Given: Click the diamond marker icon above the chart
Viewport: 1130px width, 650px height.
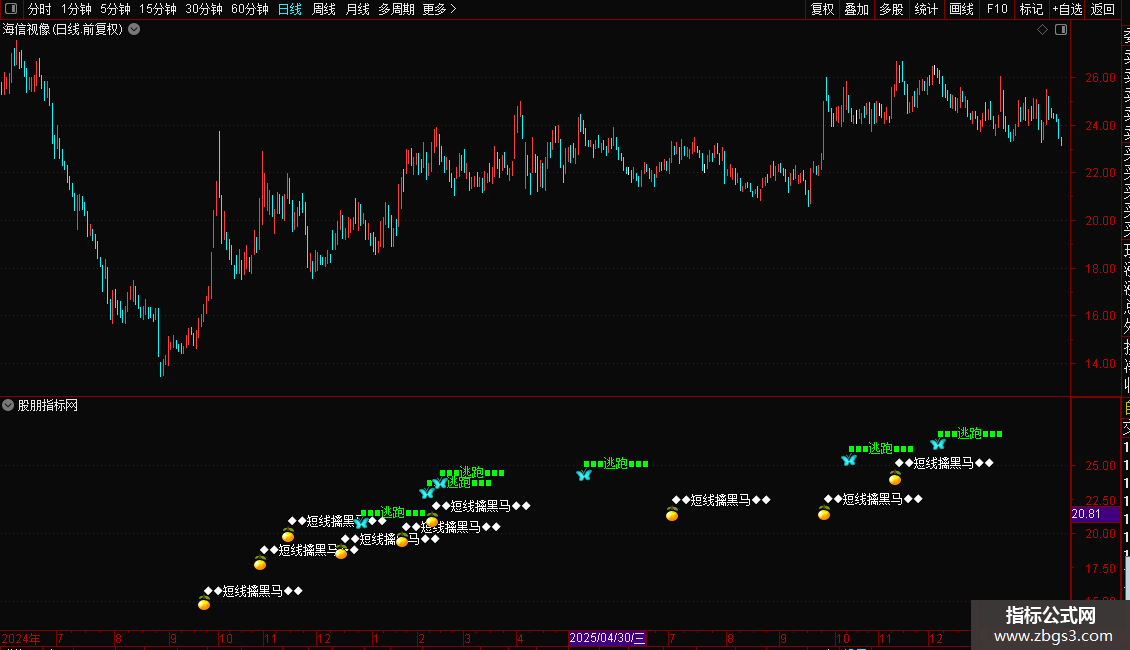Looking at the screenshot, I should click(x=1042, y=30).
